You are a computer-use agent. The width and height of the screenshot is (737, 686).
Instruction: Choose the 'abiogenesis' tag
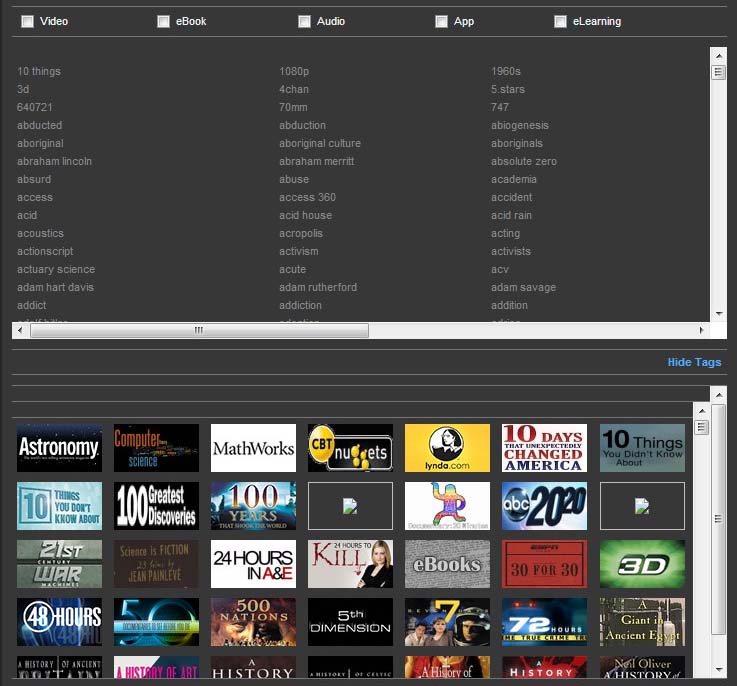[x=520, y=126]
